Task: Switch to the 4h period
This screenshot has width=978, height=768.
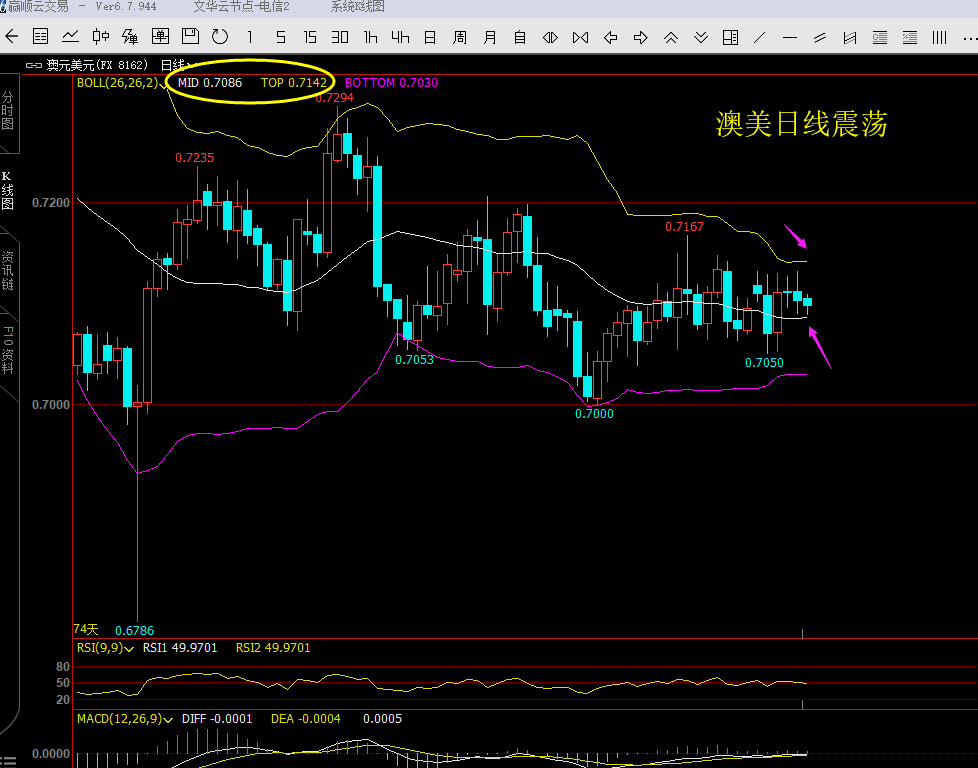Action: [400, 37]
